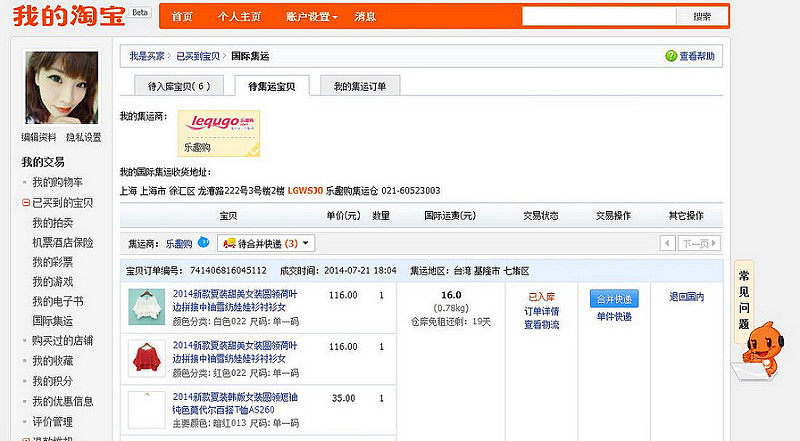
Task: Click the green help question-mark icon
Action: (x=671, y=56)
